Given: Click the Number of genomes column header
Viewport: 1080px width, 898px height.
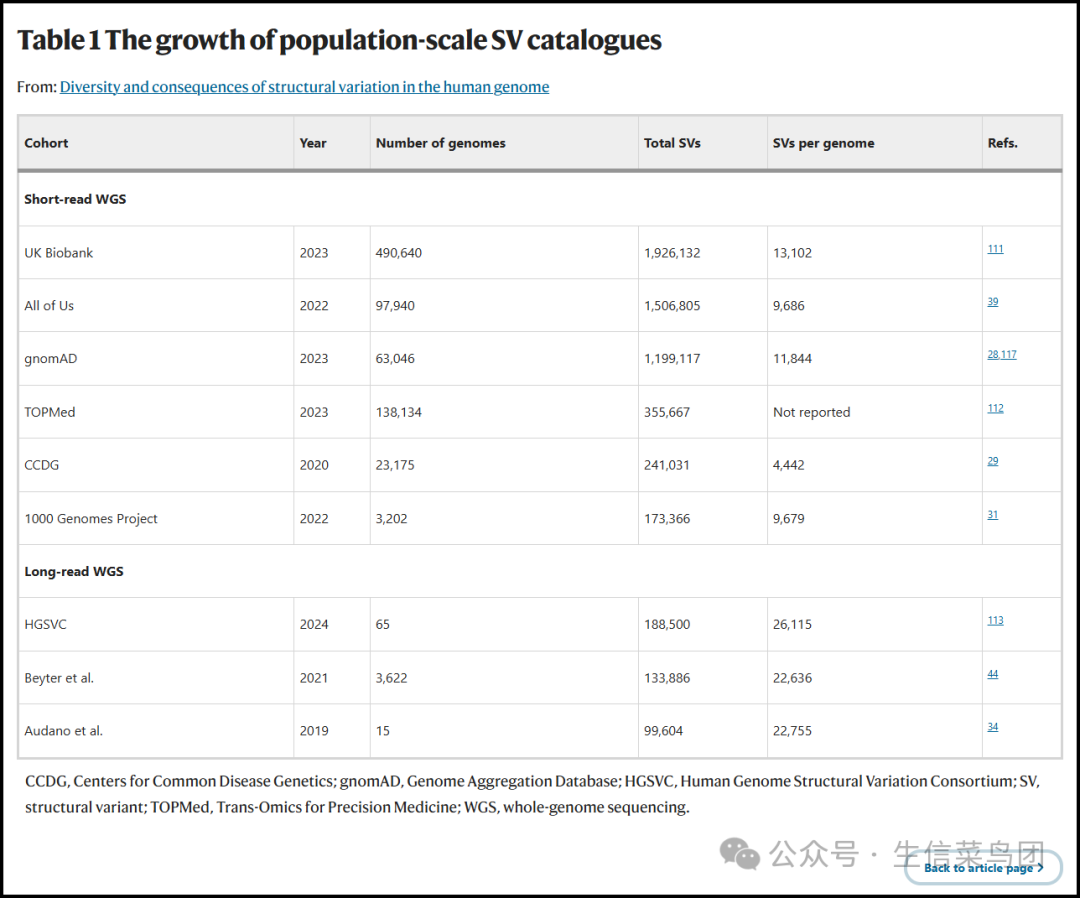Looking at the screenshot, I should point(440,143).
